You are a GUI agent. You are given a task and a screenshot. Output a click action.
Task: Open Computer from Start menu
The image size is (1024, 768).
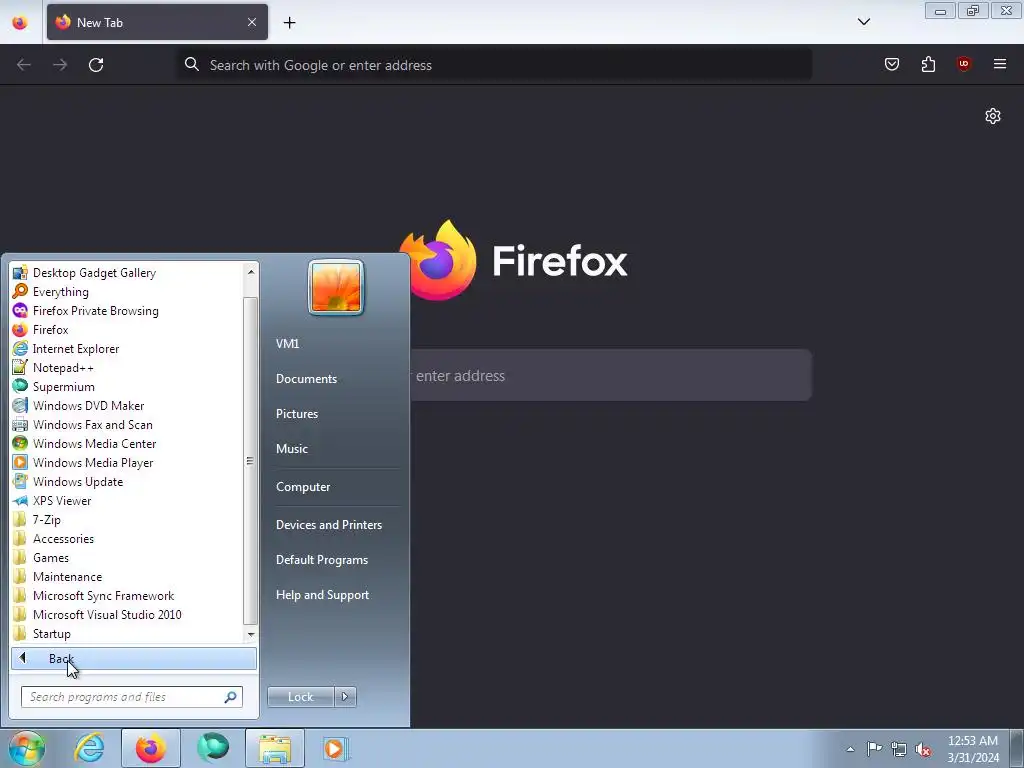pyautogui.click(x=303, y=487)
